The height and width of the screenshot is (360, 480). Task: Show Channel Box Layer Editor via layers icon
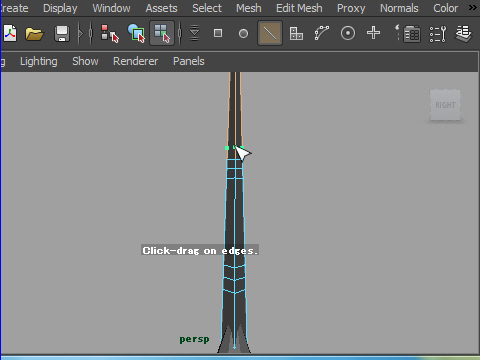(464, 34)
